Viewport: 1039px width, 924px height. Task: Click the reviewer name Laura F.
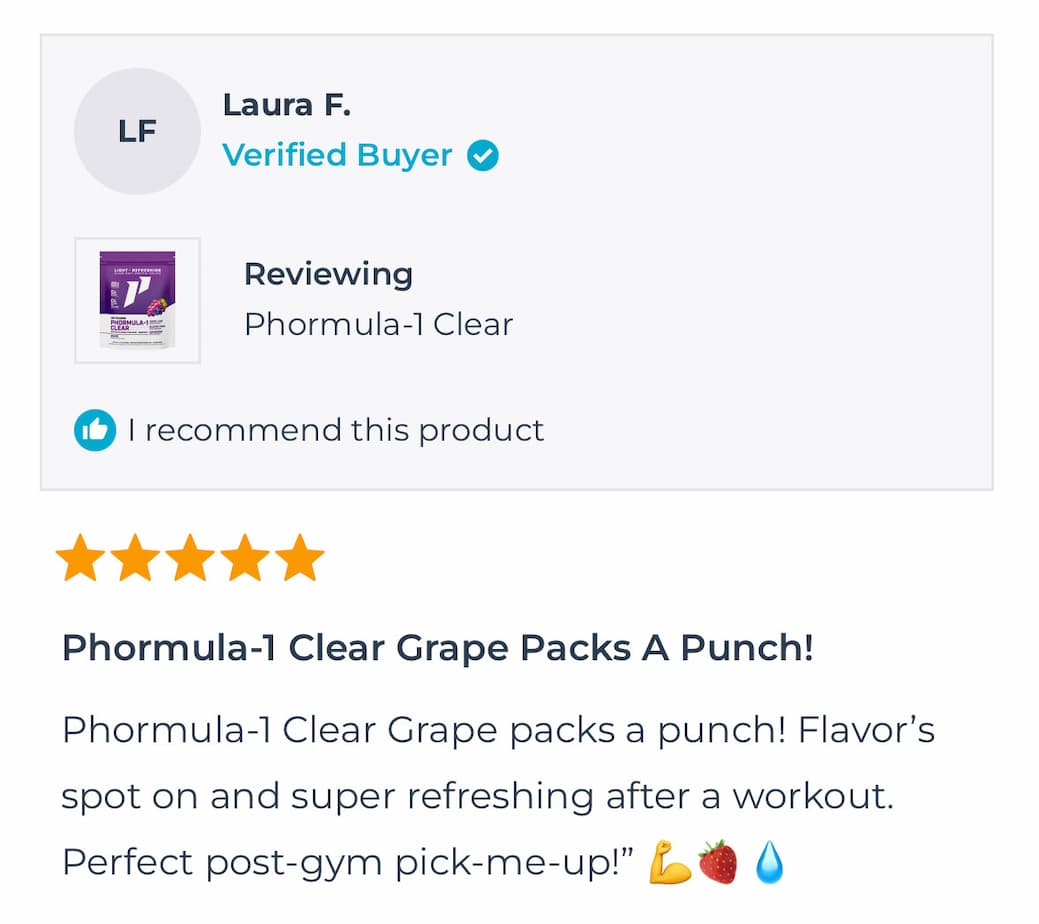(286, 104)
